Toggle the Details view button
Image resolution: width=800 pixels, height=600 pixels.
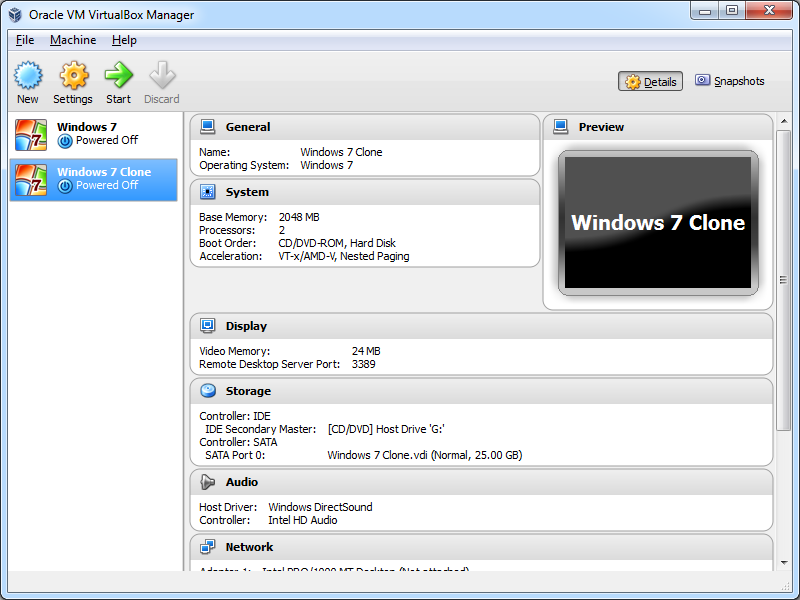point(650,82)
